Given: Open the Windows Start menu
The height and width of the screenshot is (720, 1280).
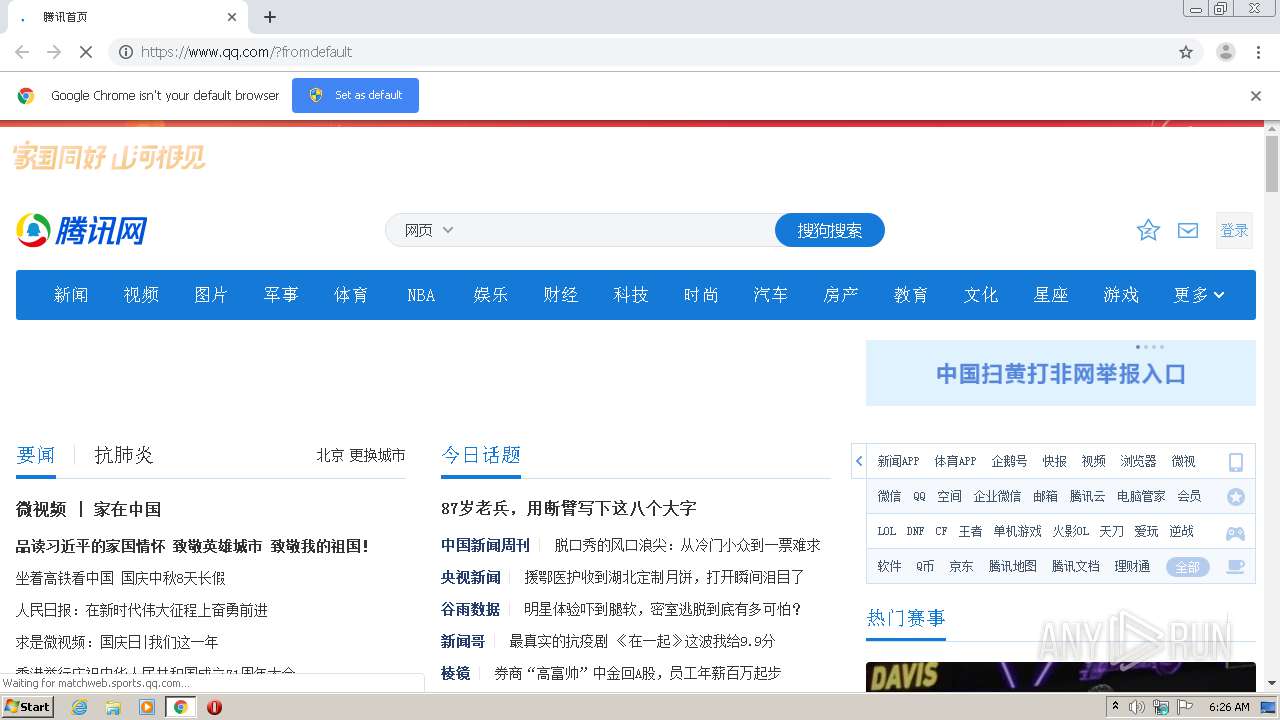Looking at the screenshot, I should coord(28,707).
